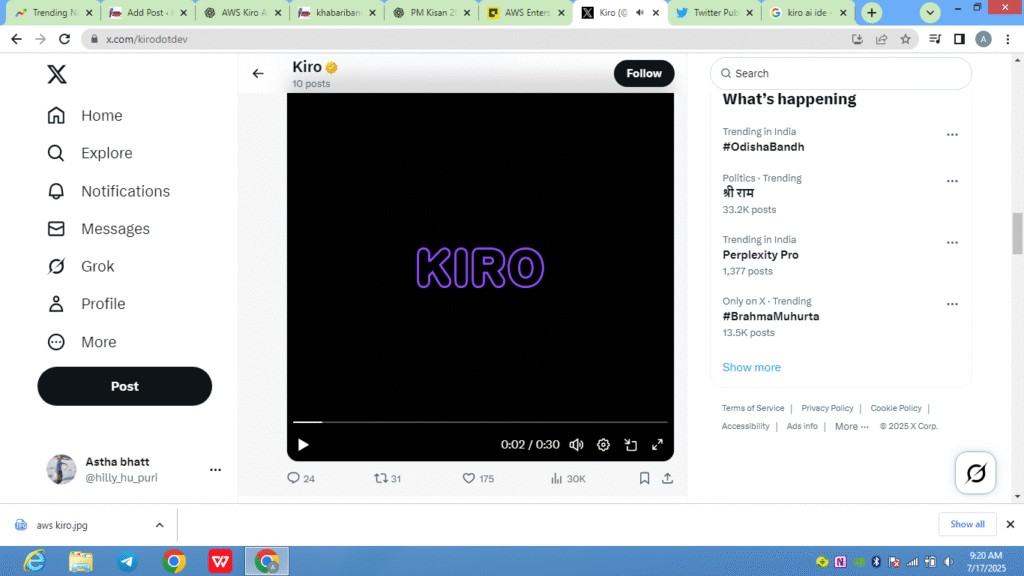Open Explore in the sidebar

click(90, 153)
